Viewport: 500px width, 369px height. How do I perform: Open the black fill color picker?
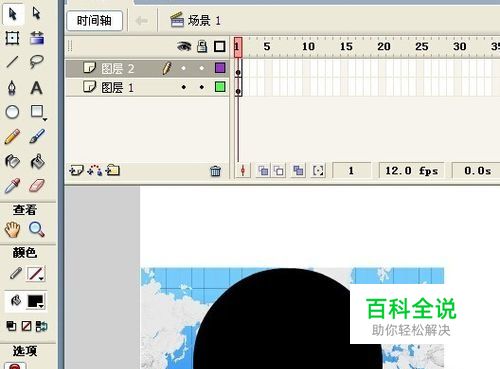point(36,301)
